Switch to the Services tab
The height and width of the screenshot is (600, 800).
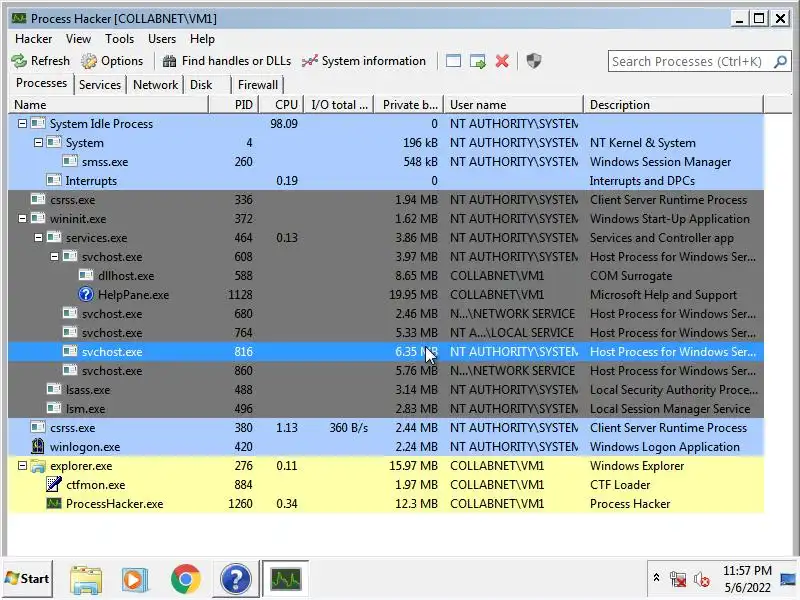click(x=100, y=85)
